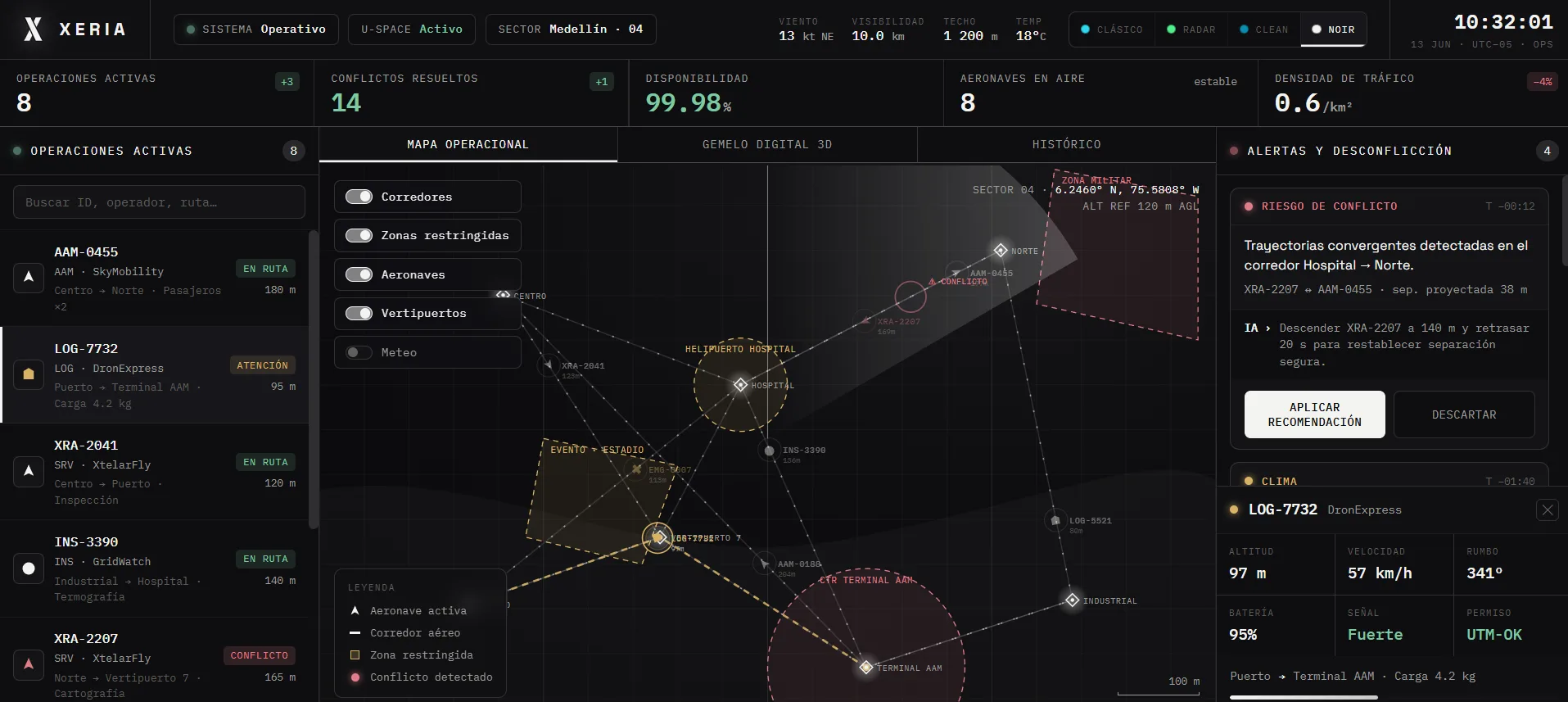Click the OPERACIONES ACTIVAS KPI card
Image resolution: width=1568 pixels, height=702 pixels.
point(156,93)
